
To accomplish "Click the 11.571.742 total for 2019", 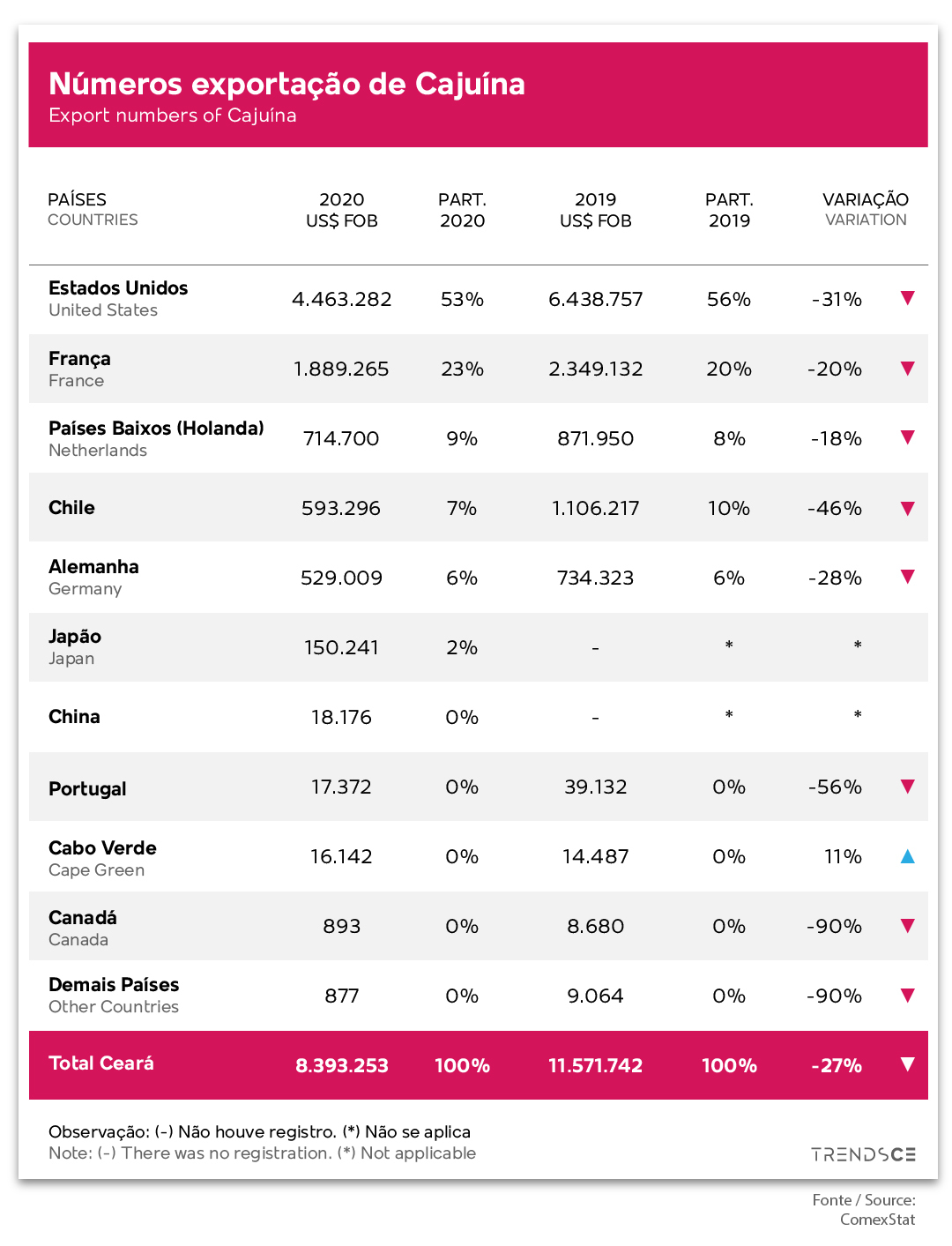I will pyautogui.click(x=596, y=1065).
